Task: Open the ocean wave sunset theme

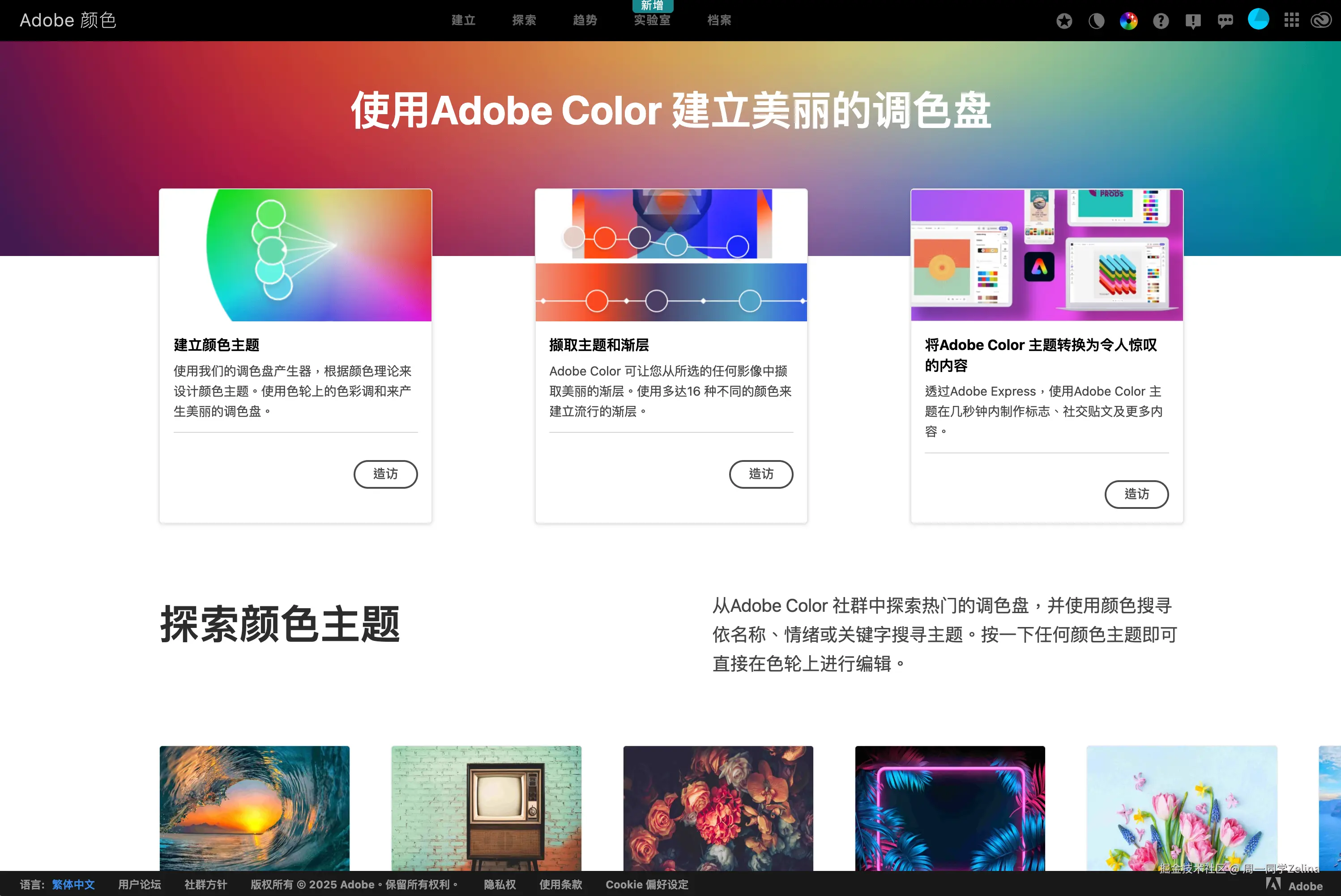Action: (x=255, y=809)
